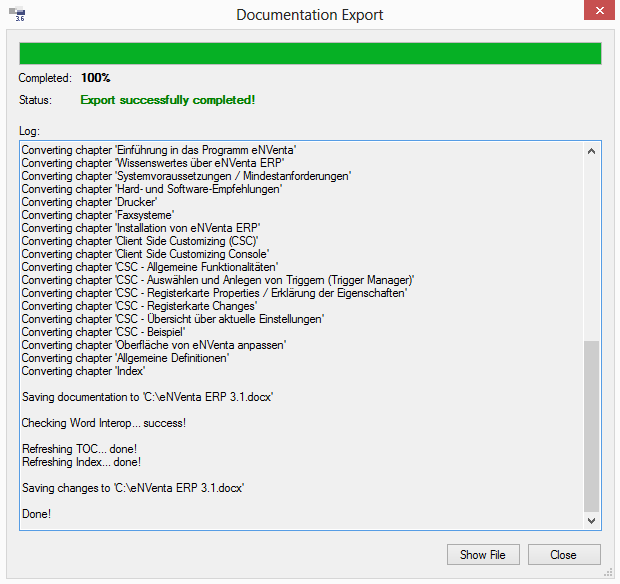
Task: Click the window resize grip
Action: (608, 573)
